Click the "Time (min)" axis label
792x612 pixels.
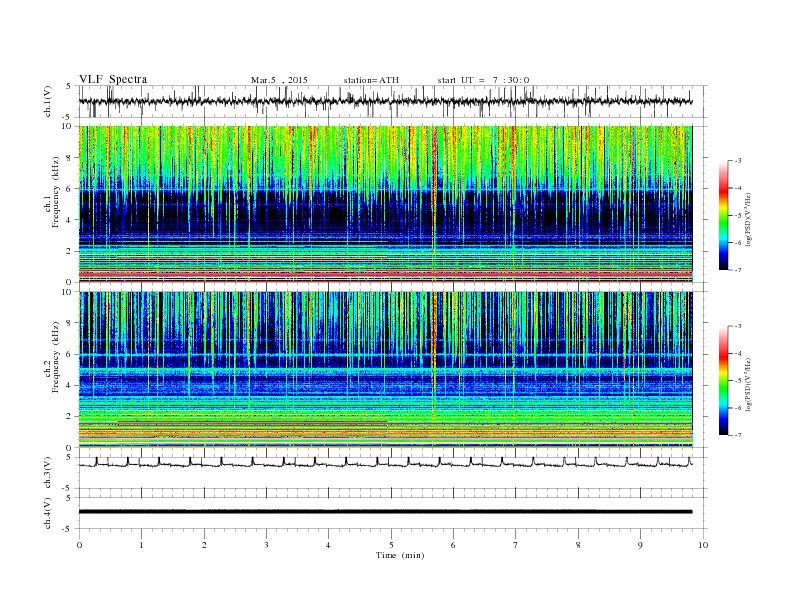400,555
